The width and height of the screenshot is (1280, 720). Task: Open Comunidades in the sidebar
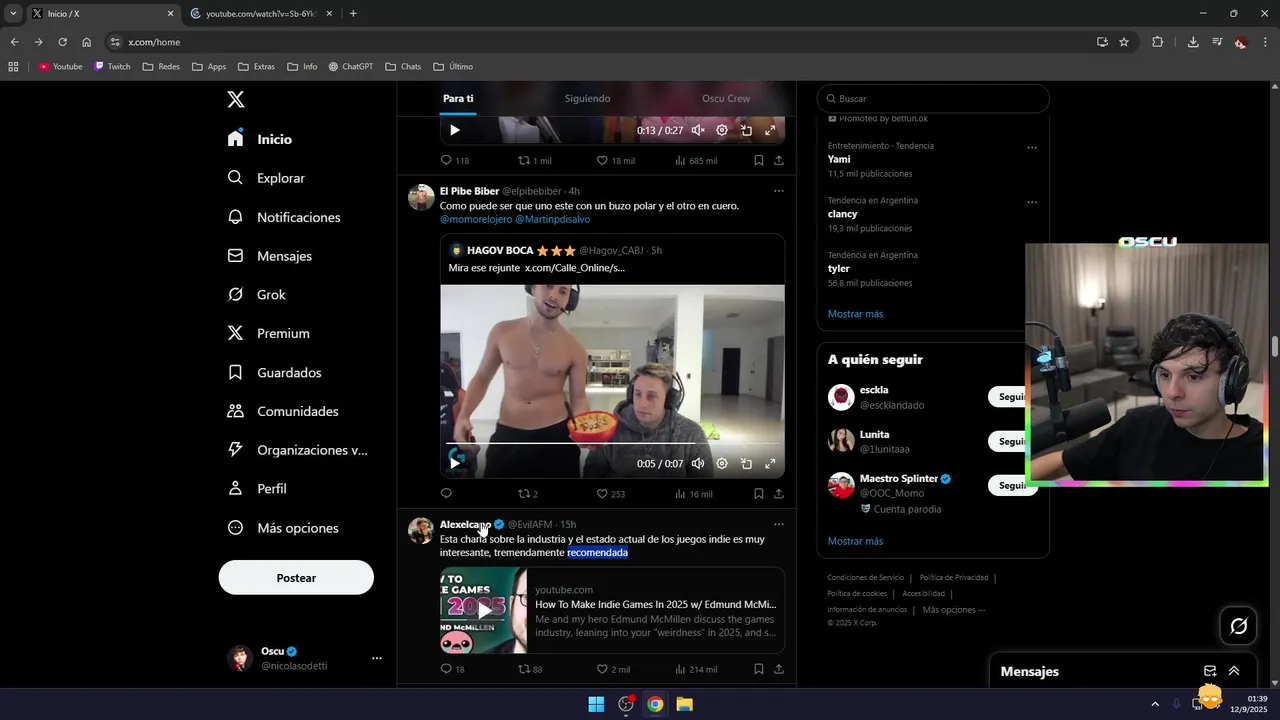point(283,411)
